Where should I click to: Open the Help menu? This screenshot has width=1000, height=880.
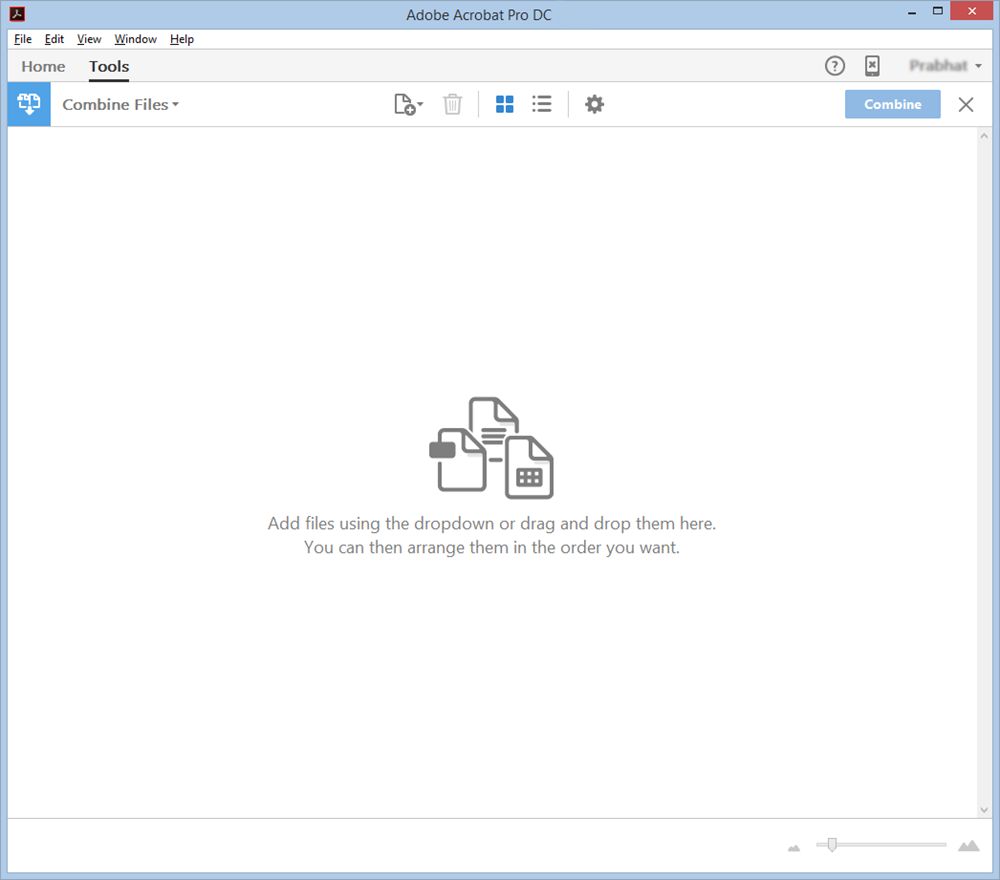(182, 39)
